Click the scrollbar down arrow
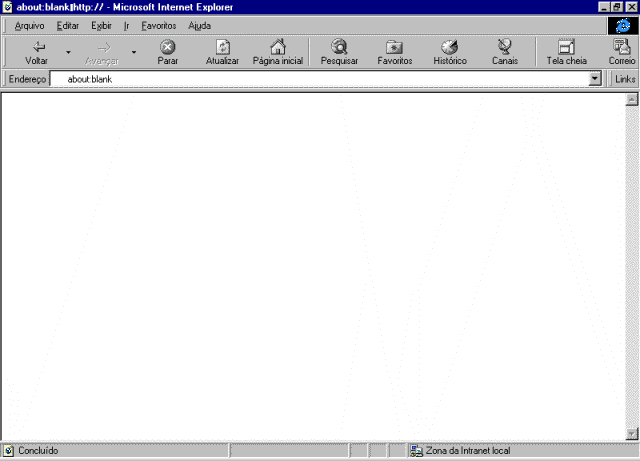Viewport: 640px width, 461px height. click(x=631, y=434)
